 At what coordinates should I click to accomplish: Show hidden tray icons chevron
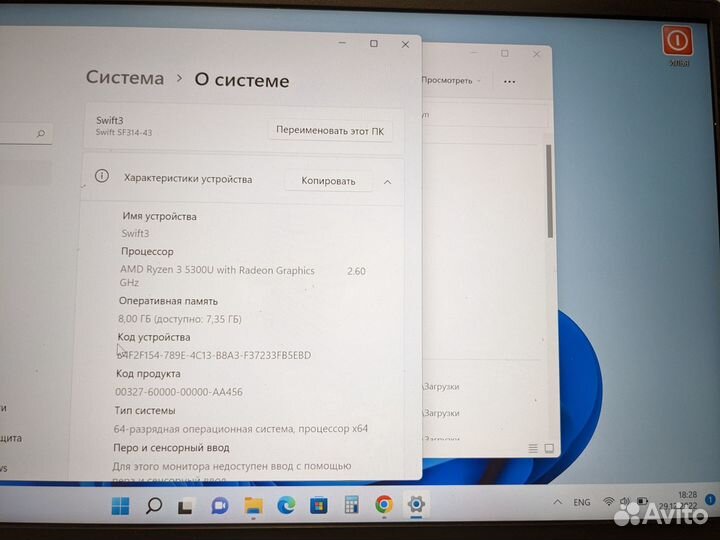tap(557, 502)
